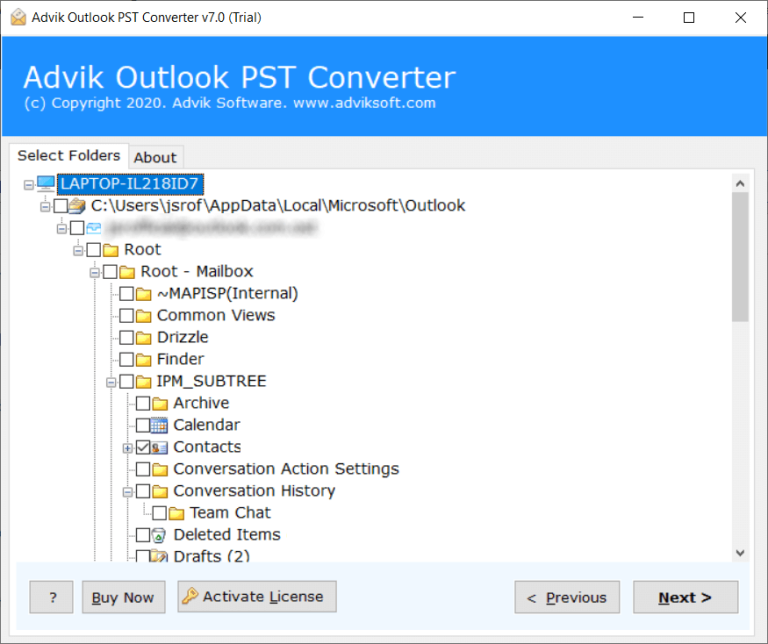Click the LAPTOP-IL218ID7 computer icon
The height and width of the screenshot is (644, 768).
coord(46,184)
